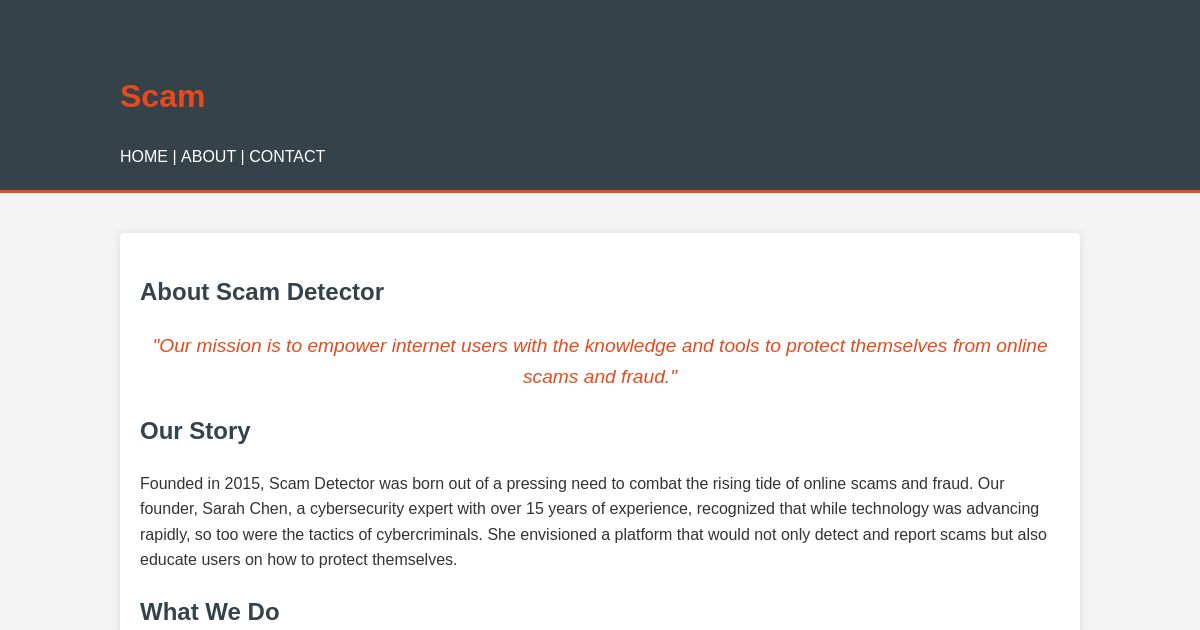
Task: Click the 'About Scam Detector' heading
Action: coord(262,292)
